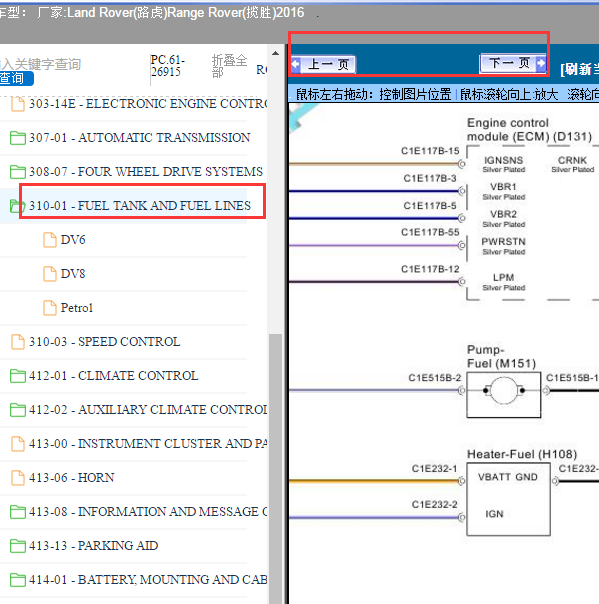Viewport: 599px width, 604px height.
Task: Click the 上一页 previous page button
Action: click(x=323, y=64)
